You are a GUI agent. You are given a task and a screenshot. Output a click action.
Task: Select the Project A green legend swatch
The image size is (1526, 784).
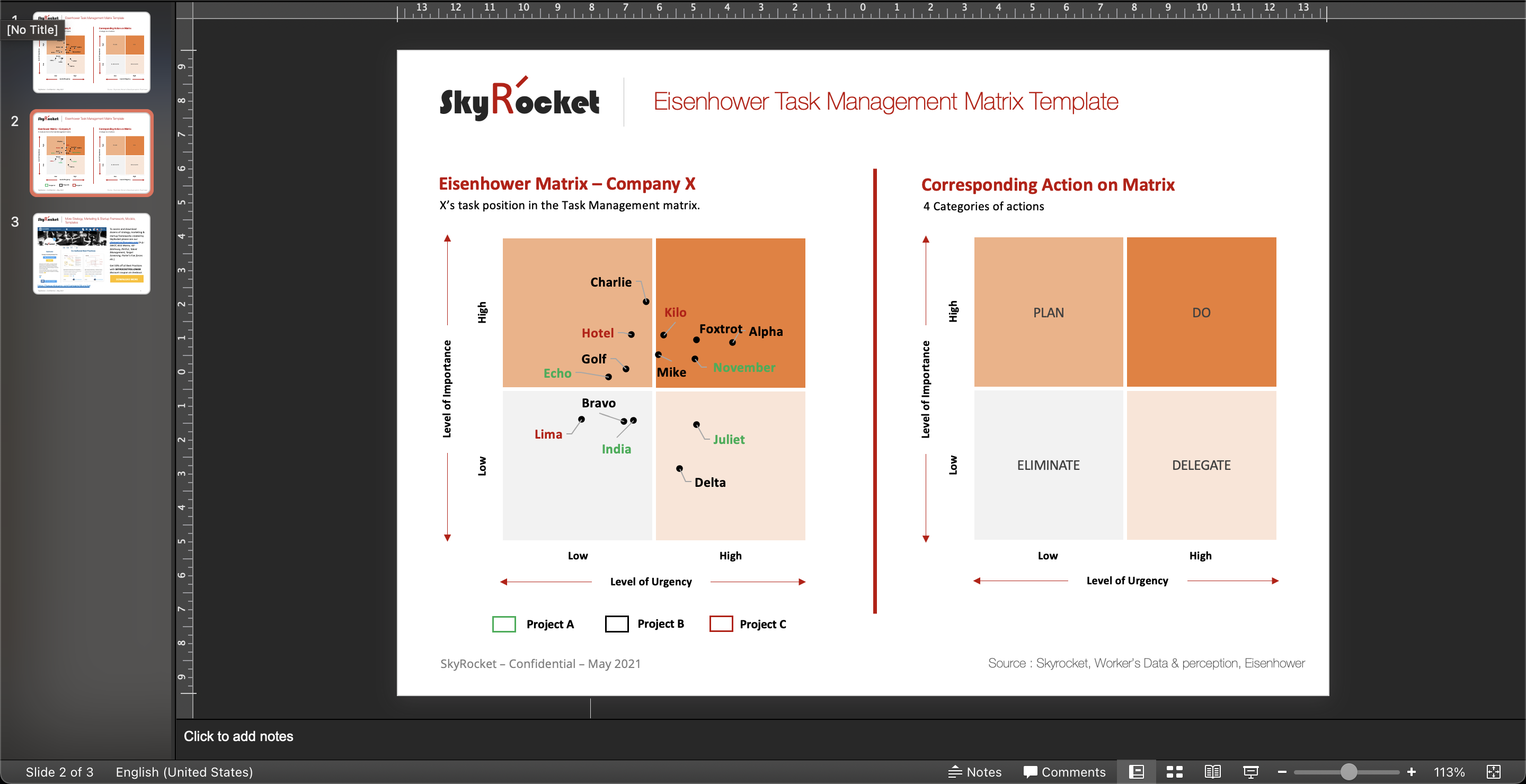503,623
